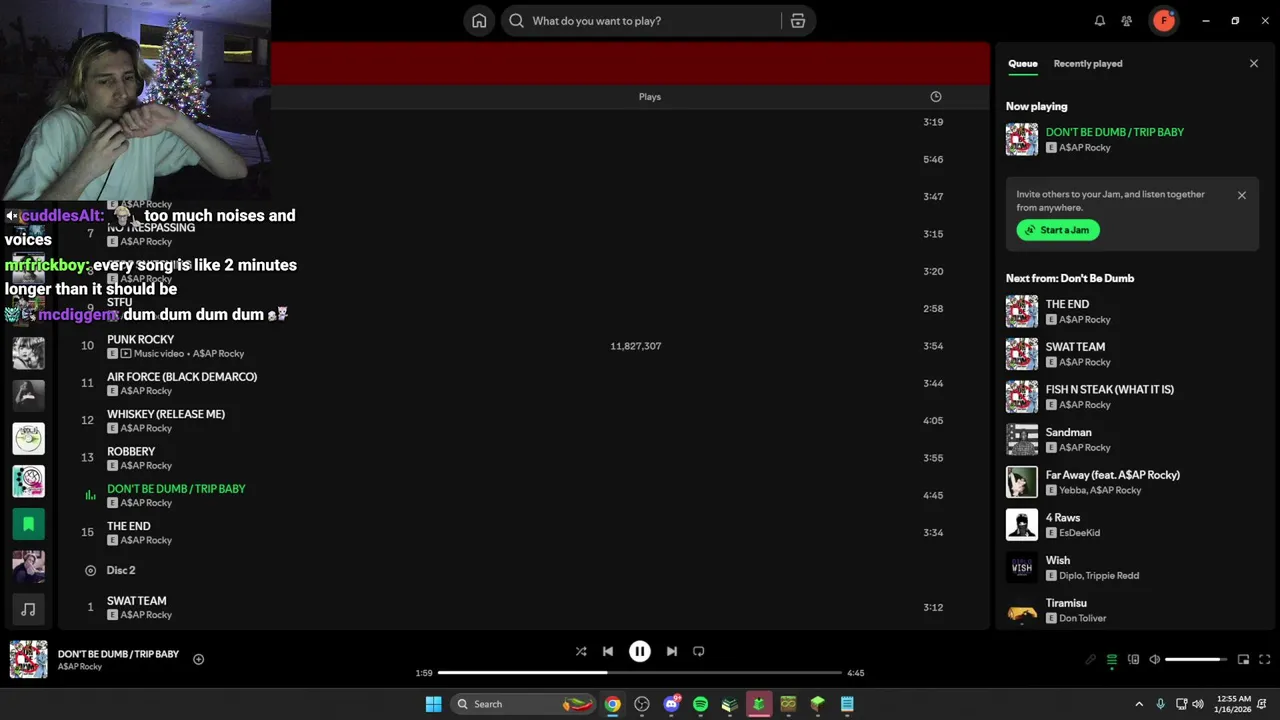Open the notifications bell in Spotify
1280x720 pixels.
pos(1100,21)
